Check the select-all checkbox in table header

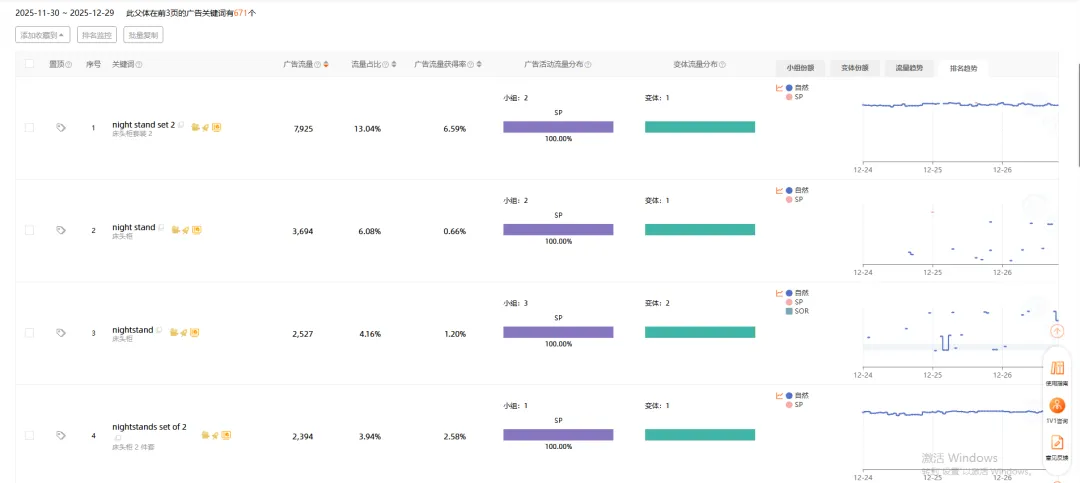point(29,65)
